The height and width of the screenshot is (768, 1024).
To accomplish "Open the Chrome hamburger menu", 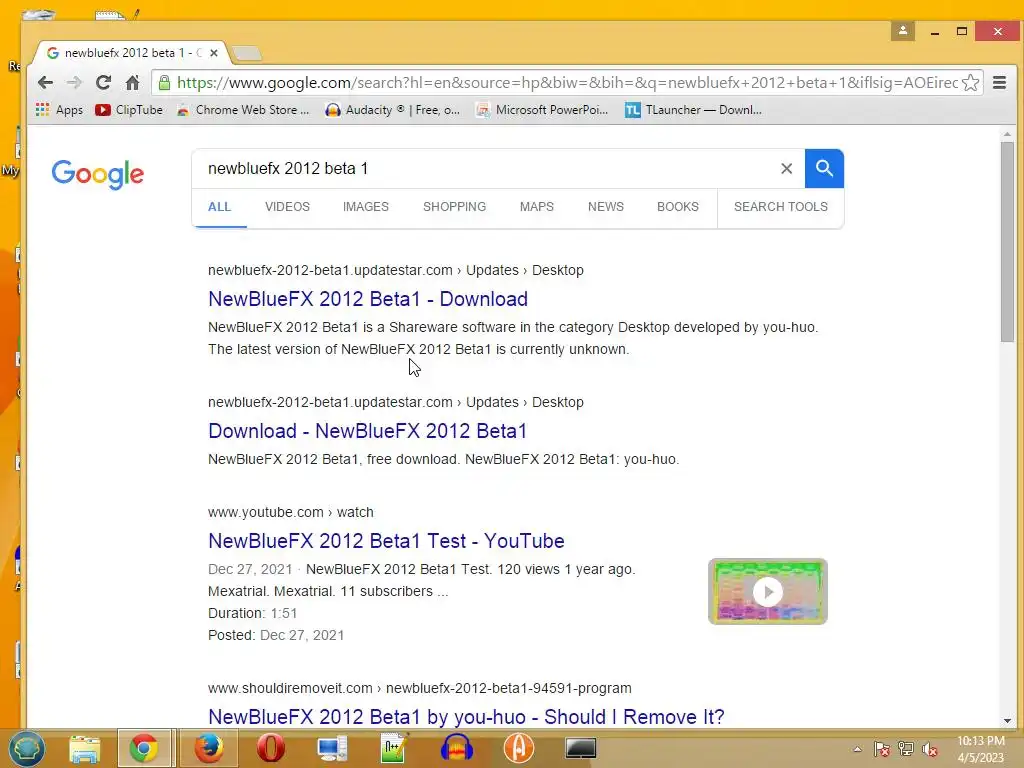I will pyautogui.click(x=999, y=82).
